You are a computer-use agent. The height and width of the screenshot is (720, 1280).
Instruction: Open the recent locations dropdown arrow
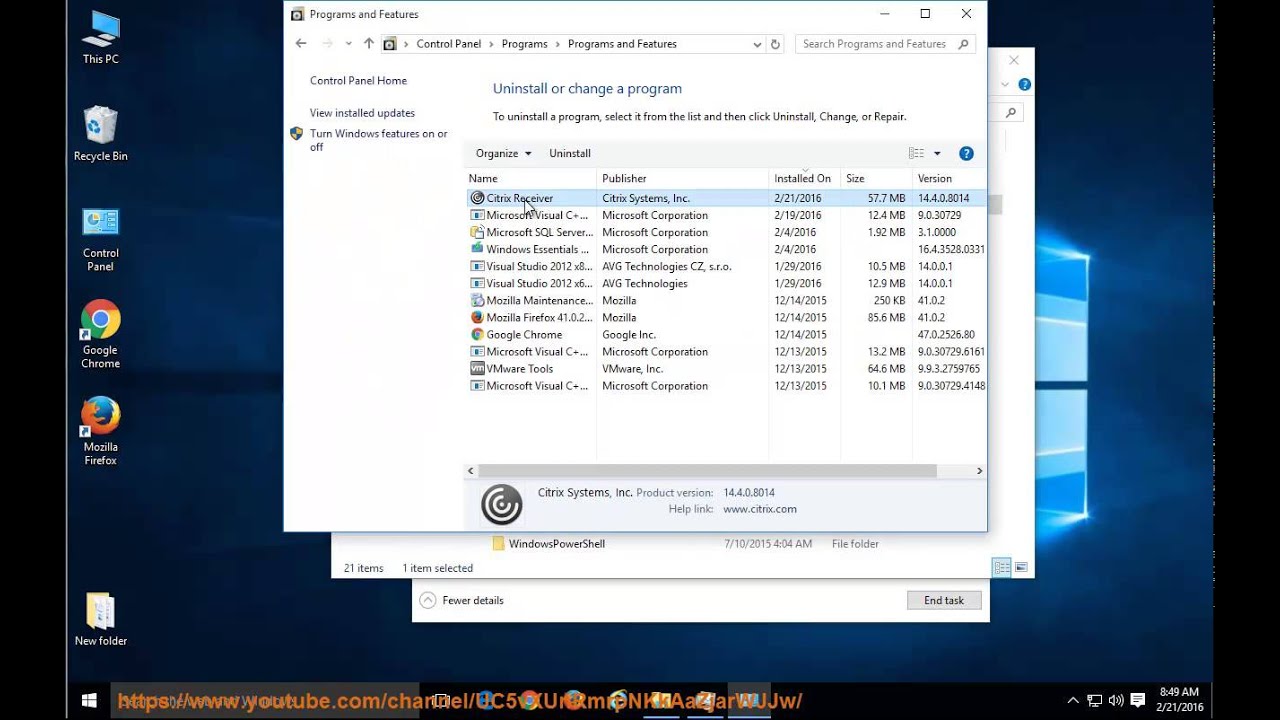348,44
